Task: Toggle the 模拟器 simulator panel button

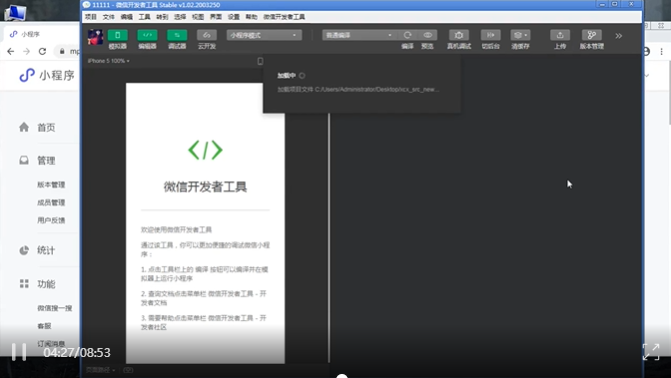Action: [117, 35]
